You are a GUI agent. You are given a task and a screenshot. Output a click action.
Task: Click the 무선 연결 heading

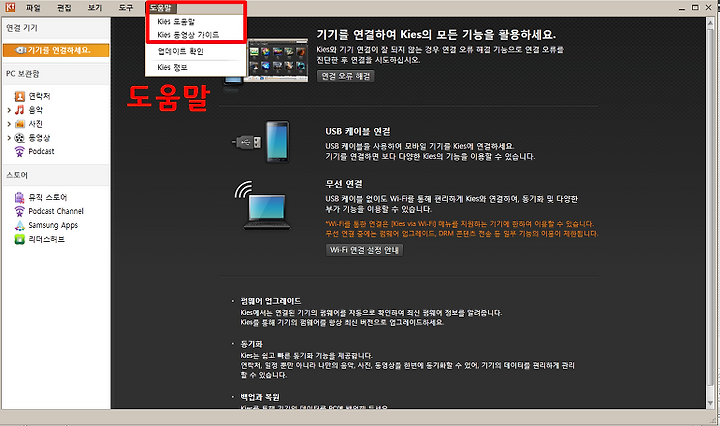pos(344,184)
